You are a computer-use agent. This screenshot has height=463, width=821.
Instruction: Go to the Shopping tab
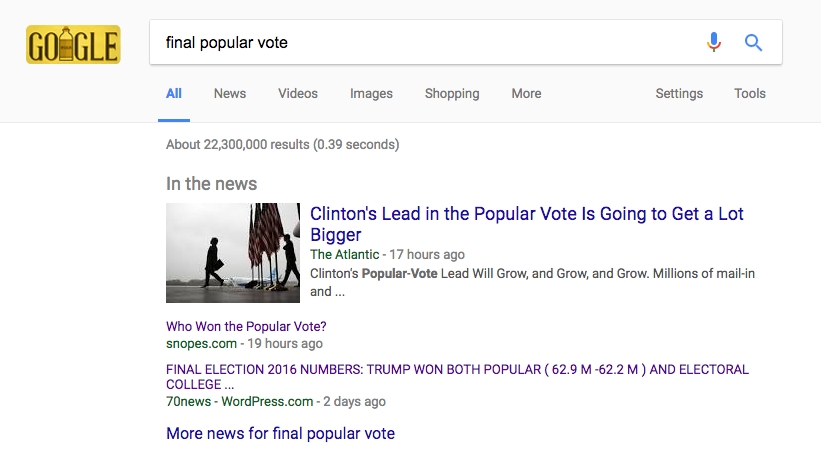452,94
